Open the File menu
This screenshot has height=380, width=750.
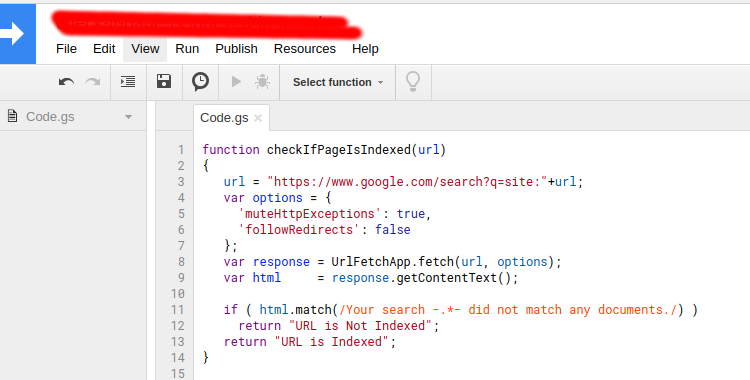pyautogui.click(x=66, y=49)
